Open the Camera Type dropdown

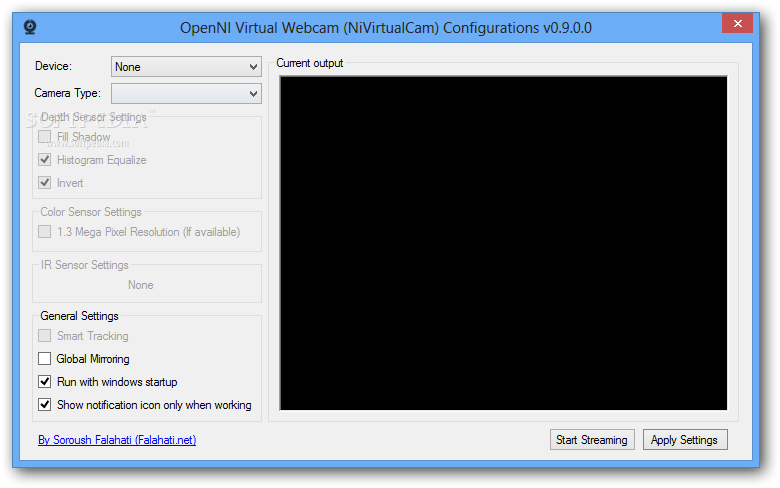point(186,94)
